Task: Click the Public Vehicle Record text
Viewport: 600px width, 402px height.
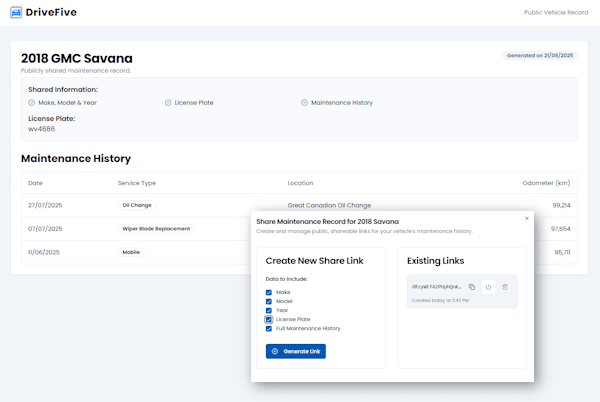Action: (x=556, y=13)
